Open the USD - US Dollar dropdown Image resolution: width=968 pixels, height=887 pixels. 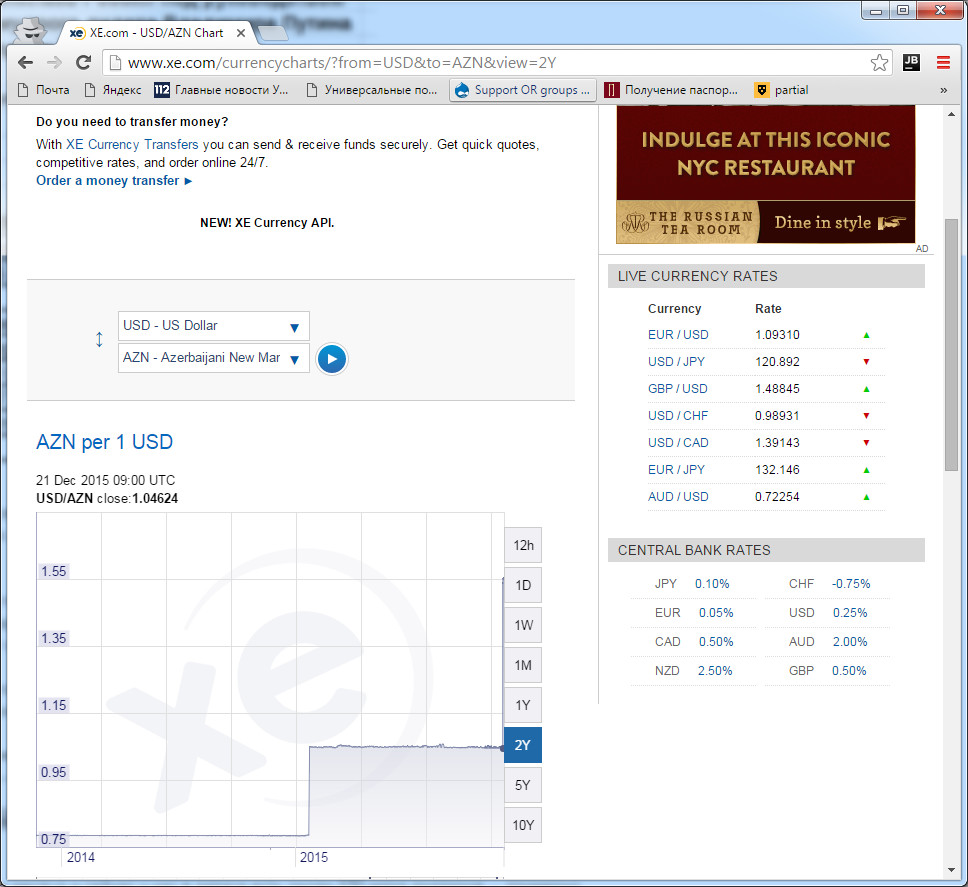pyautogui.click(x=214, y=326)
